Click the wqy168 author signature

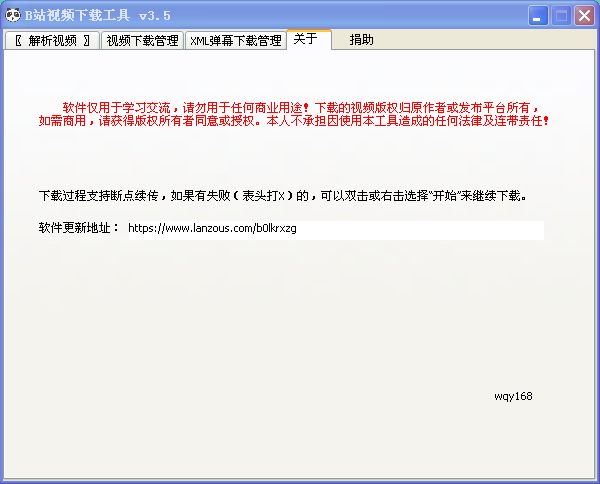pos(513,396)
